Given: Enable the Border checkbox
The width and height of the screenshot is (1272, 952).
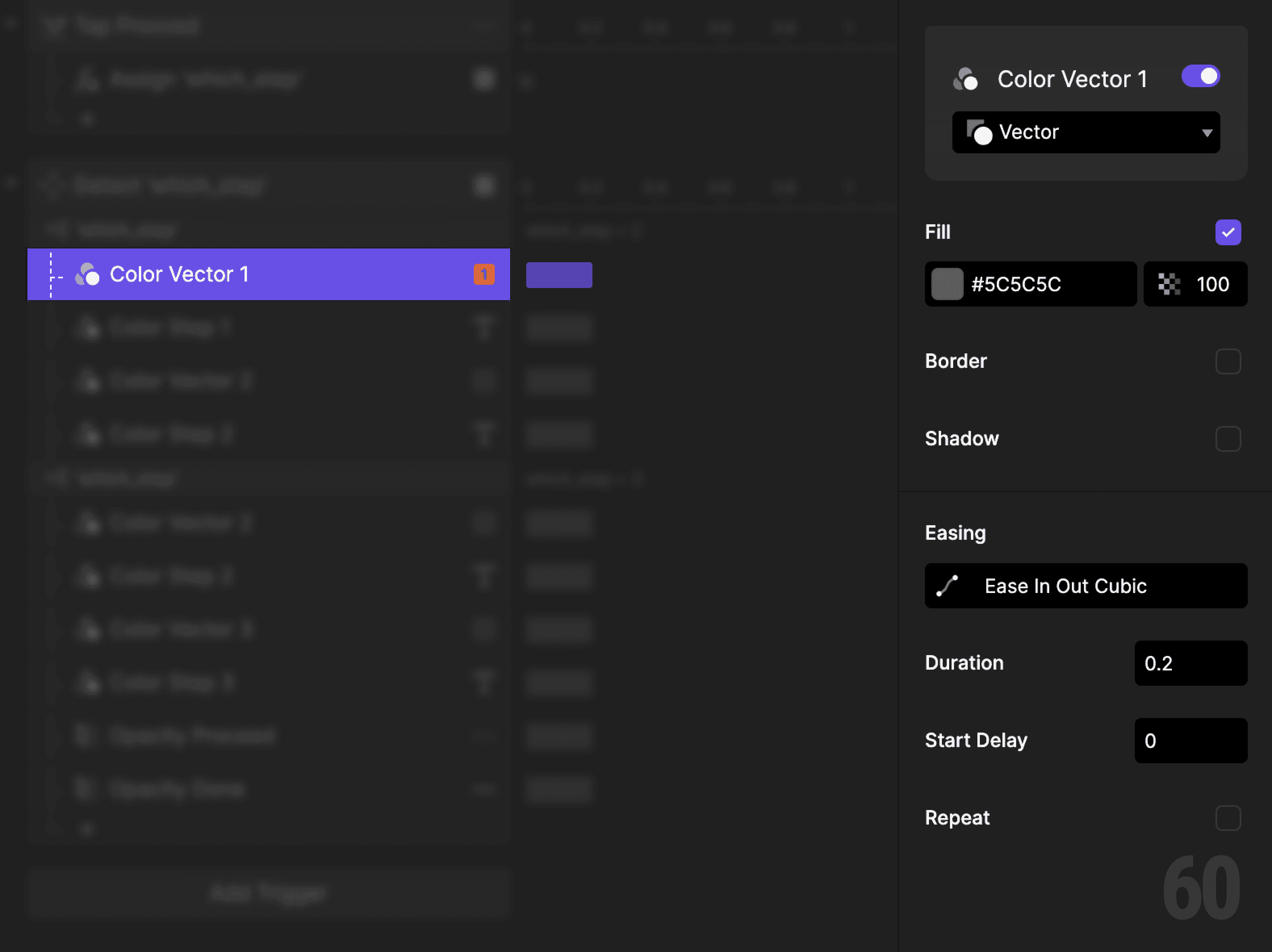Looking at the screenshot, I should [1228, 361].
